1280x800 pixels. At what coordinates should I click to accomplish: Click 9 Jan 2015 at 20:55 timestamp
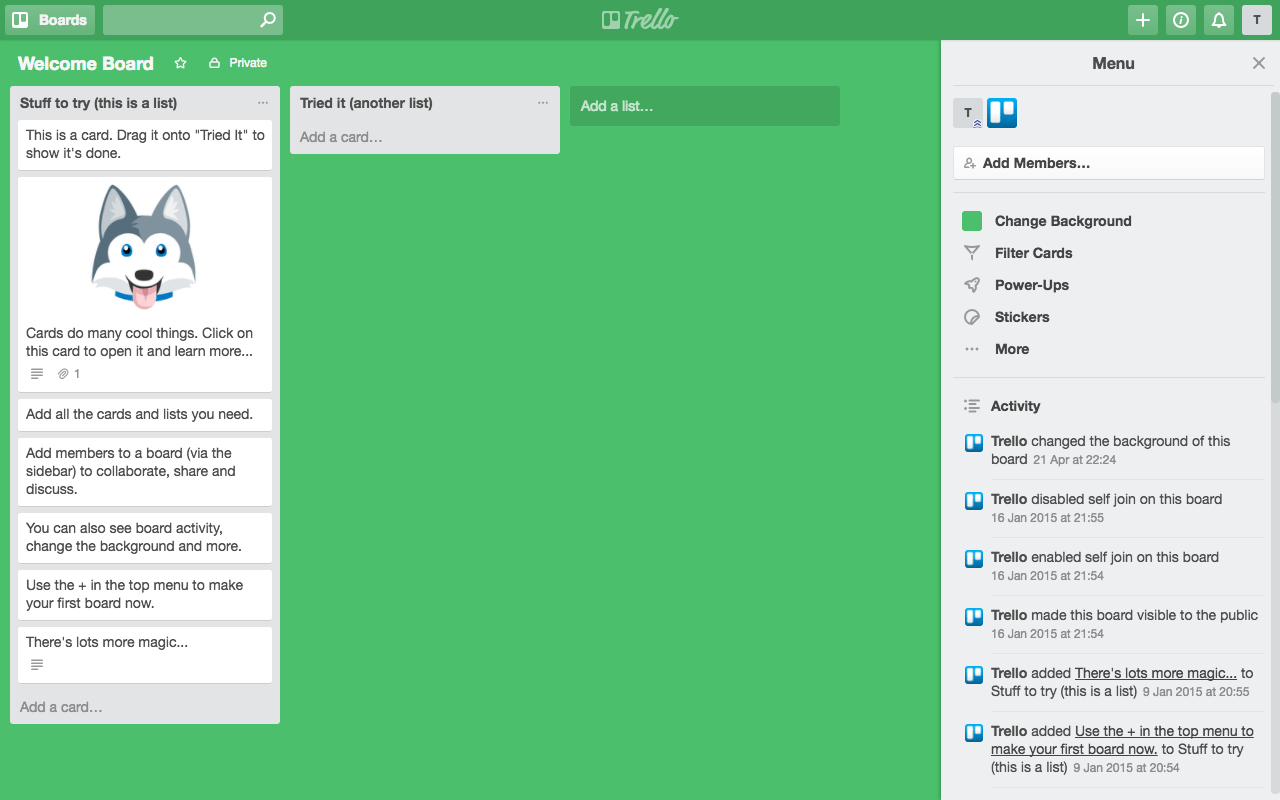point(1196,692)
